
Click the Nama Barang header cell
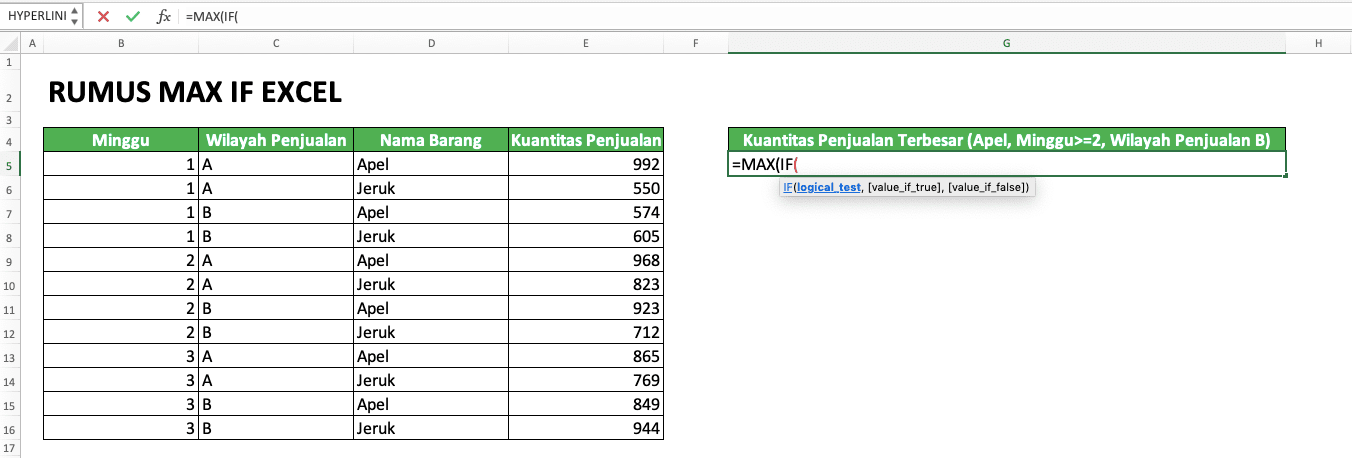430,140
